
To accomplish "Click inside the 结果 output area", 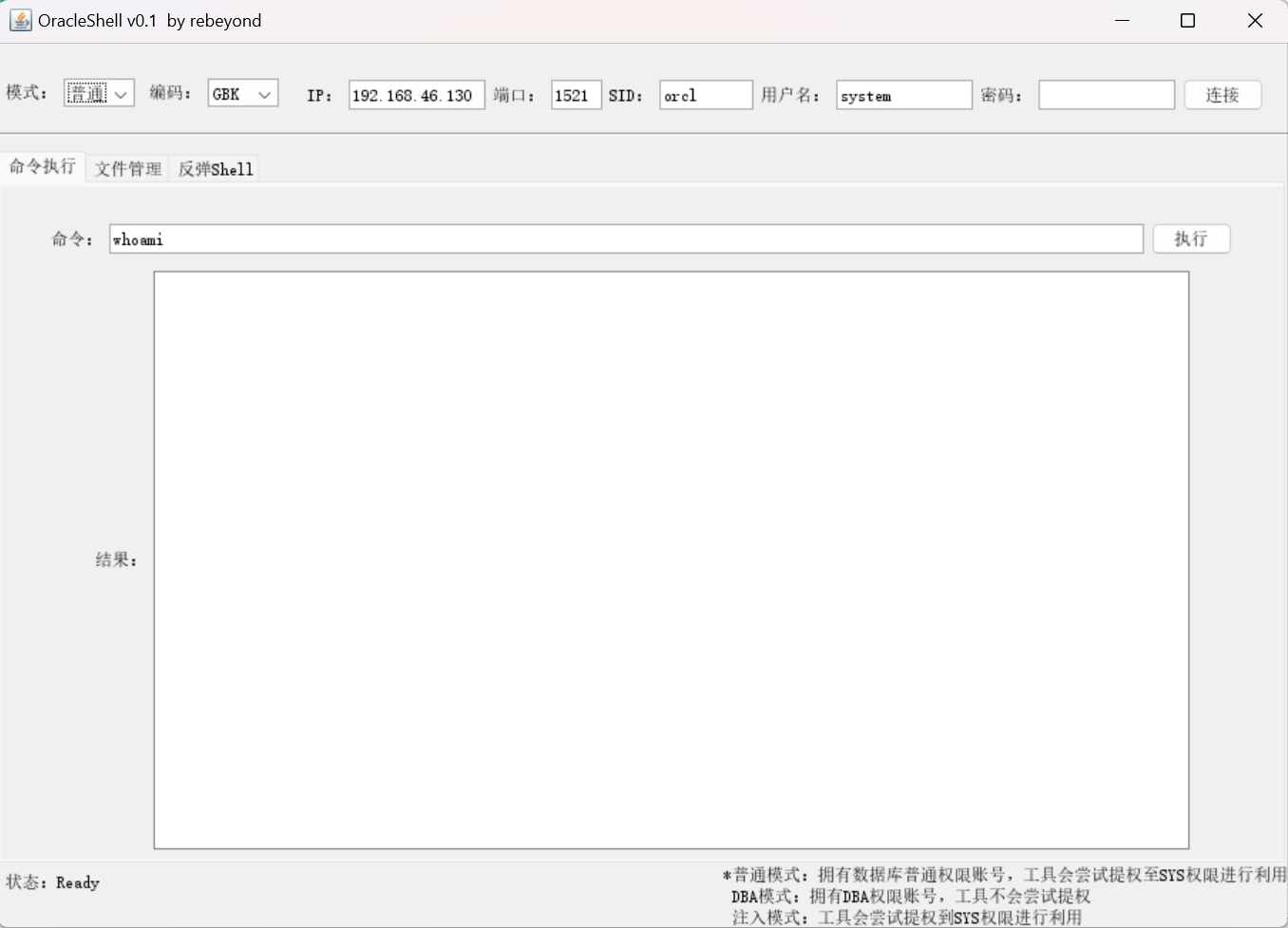I will 671,559.
